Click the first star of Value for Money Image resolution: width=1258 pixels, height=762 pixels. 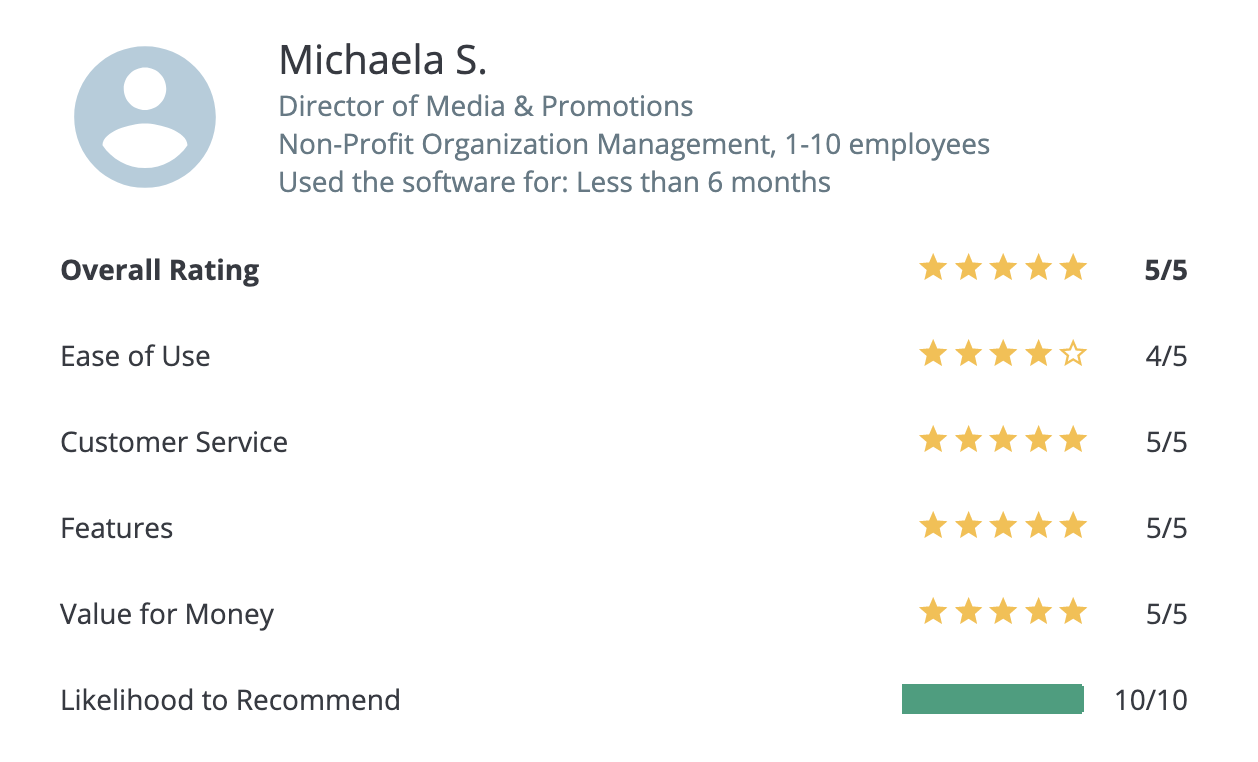933,612
